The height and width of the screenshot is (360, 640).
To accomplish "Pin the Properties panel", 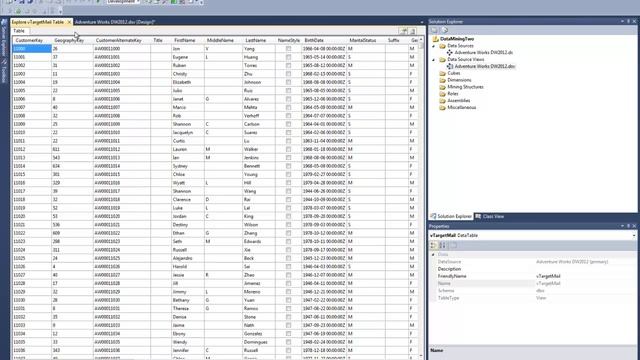I will (x=628, y=226).
